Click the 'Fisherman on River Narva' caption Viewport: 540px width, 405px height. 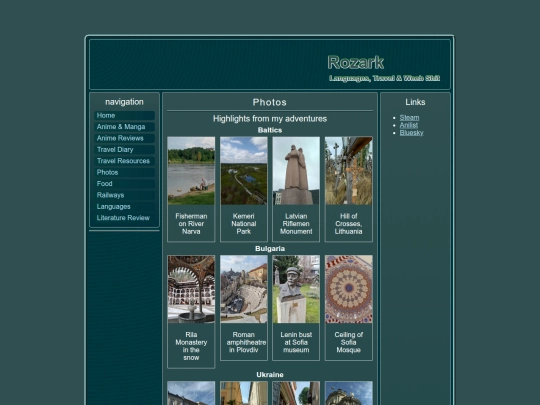coord(191,224)
